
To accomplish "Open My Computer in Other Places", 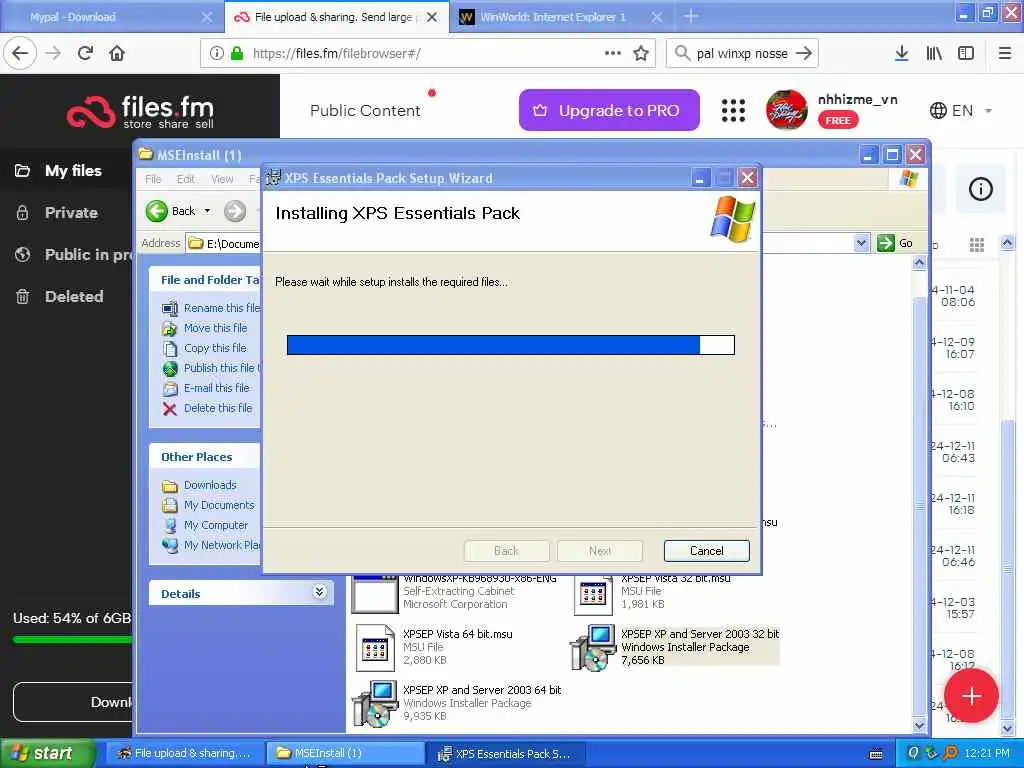I will [205, 525].
